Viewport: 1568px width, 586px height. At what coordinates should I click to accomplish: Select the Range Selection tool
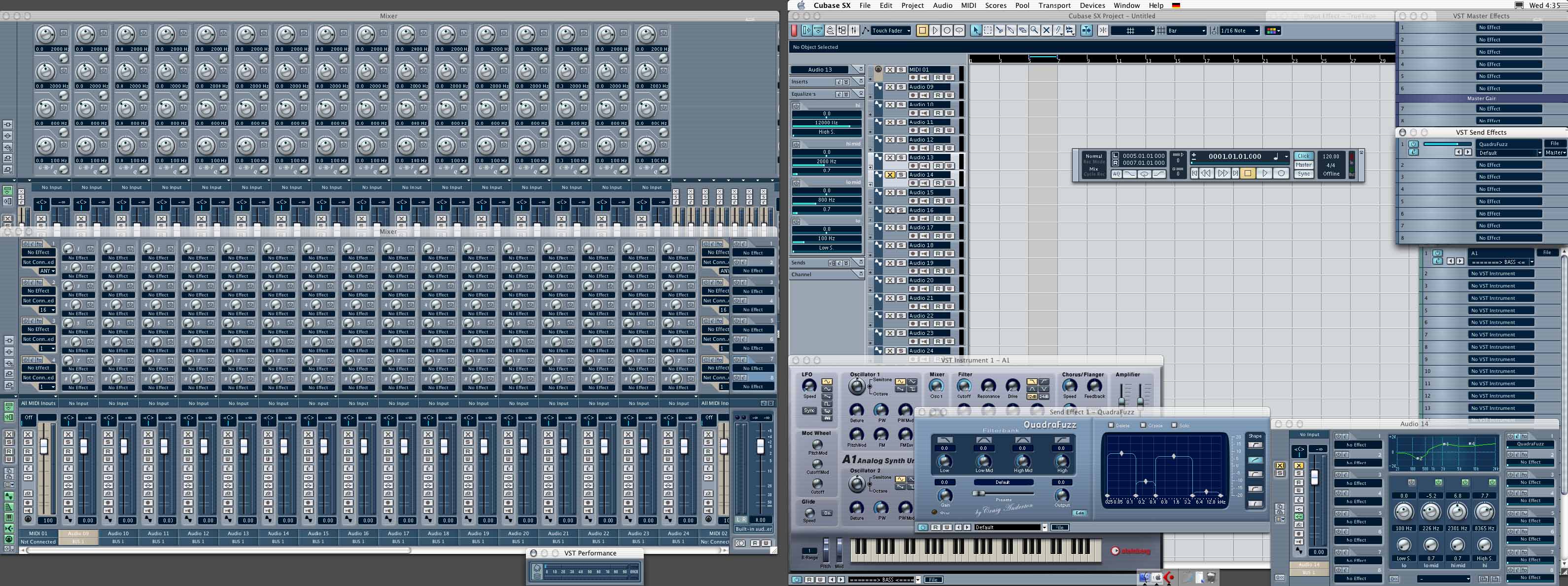tap(987, 31)
